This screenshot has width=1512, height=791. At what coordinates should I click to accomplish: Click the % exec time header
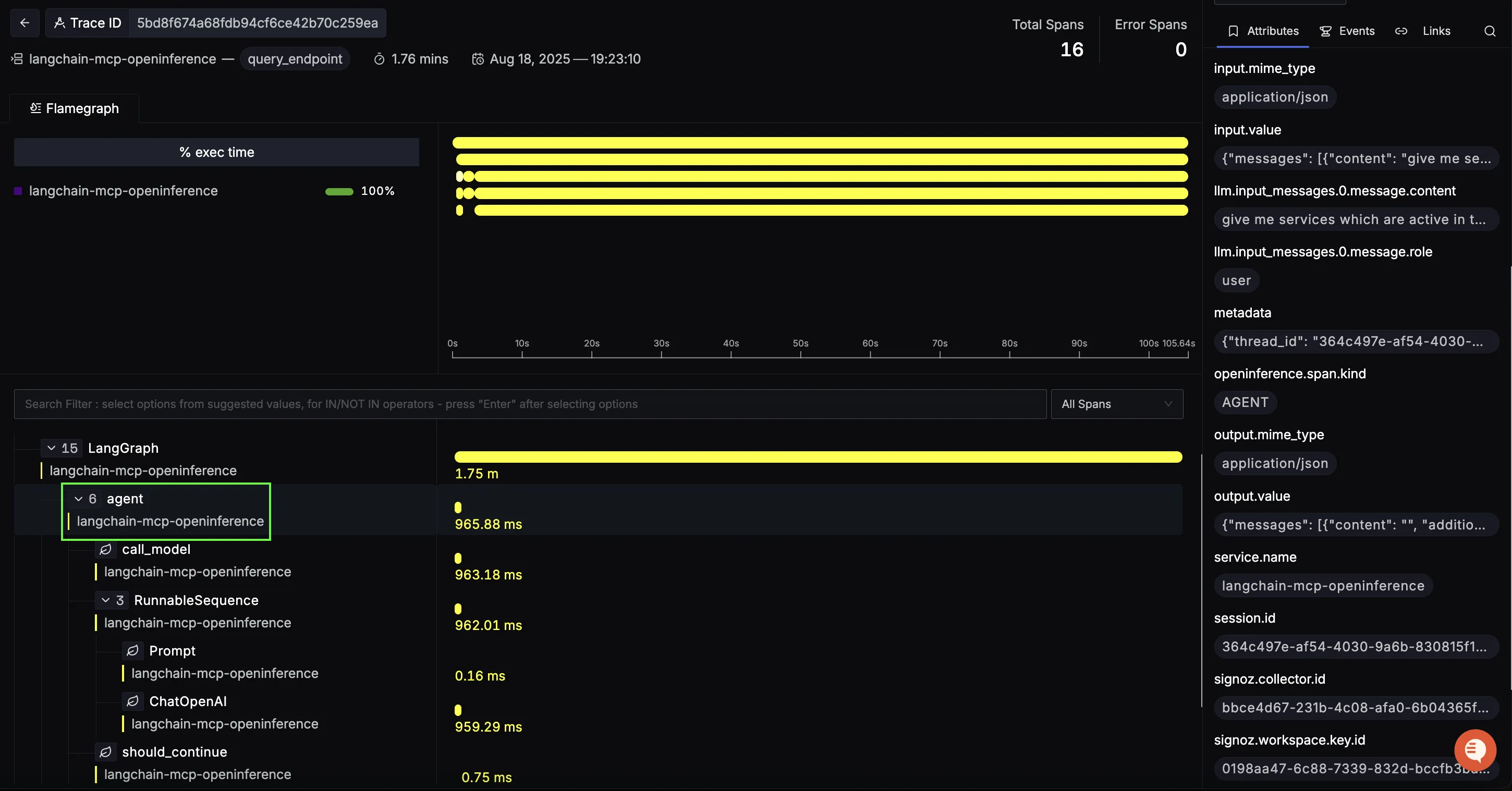tap(216, 152)
